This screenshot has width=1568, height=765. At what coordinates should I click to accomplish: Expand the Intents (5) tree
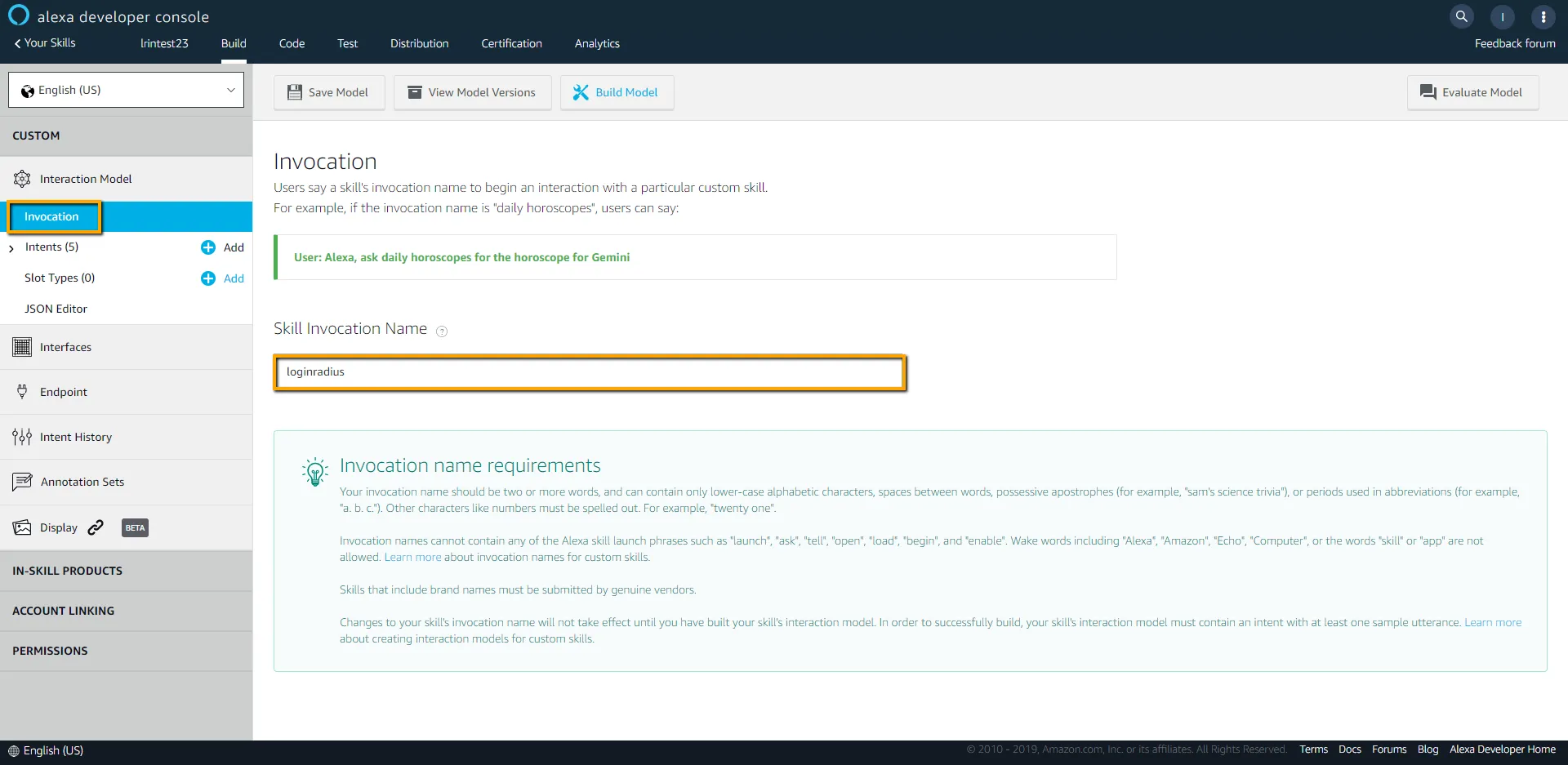pyautogui.click(x=11, y=248)
